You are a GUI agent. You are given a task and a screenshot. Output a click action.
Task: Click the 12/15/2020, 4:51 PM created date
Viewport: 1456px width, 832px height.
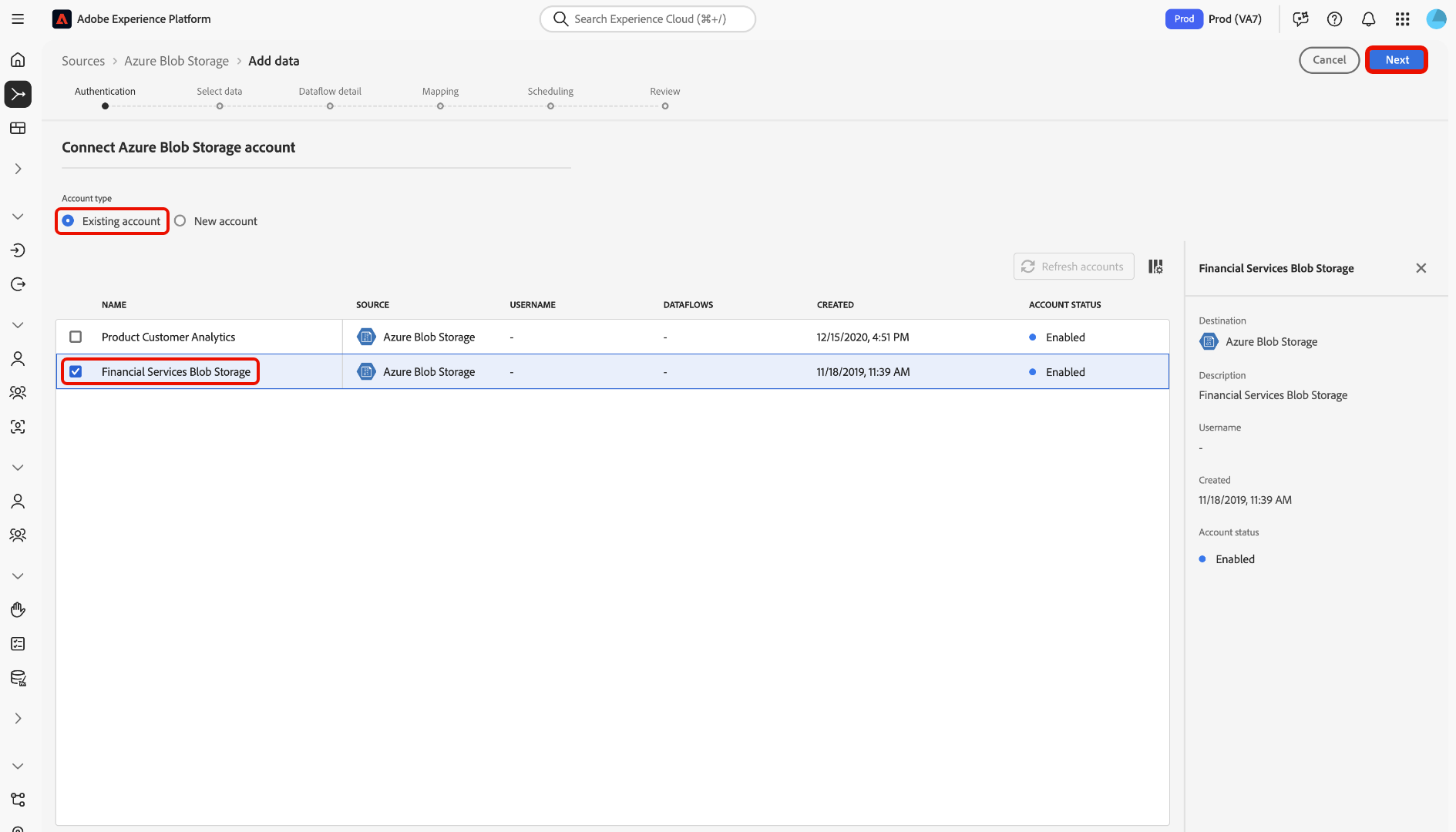tap(863, 337)
